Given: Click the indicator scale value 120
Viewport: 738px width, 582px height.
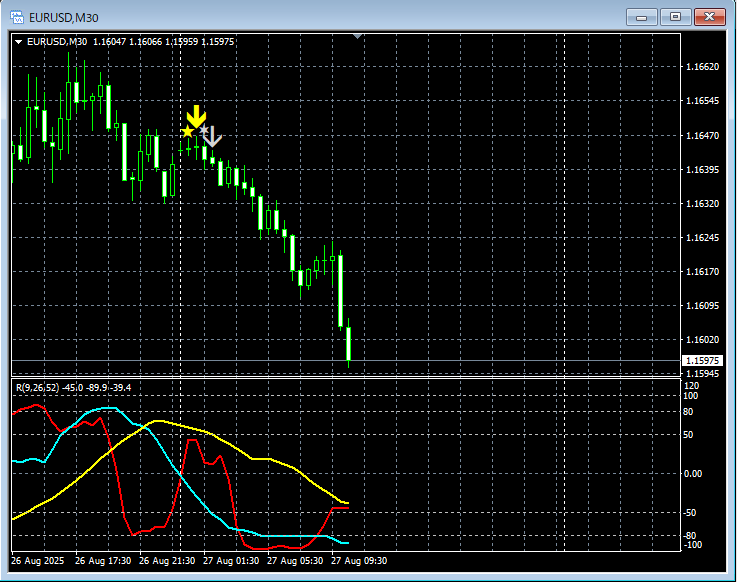Looking at the screenshot, I should point(691,386).
